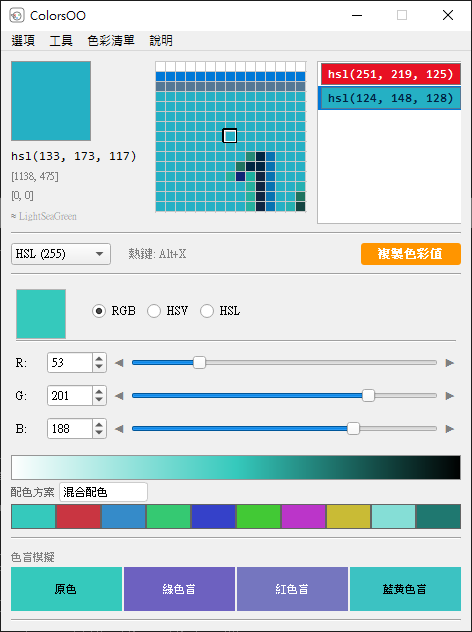Increase R value with spinner up arrow
The image size is (472, 632).
pyautogui.click(x=99, y=358)
